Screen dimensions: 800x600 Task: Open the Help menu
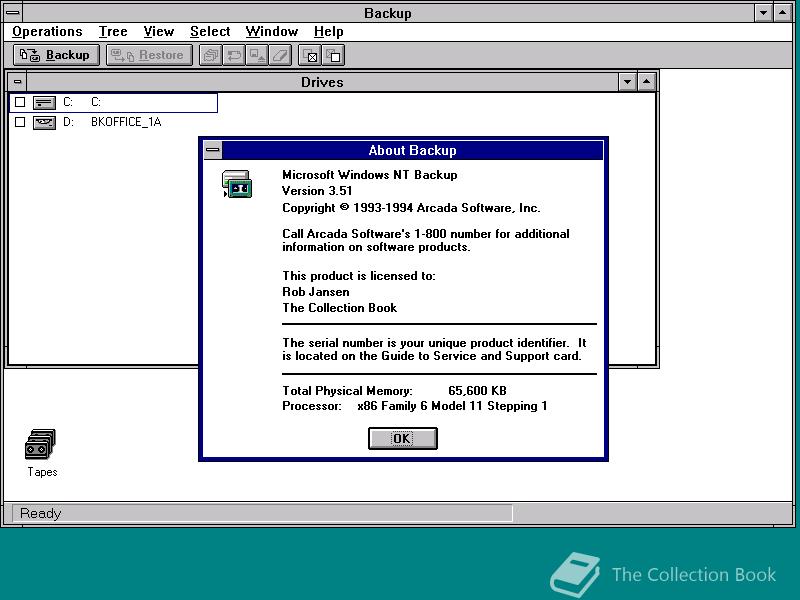pos(328,32)
